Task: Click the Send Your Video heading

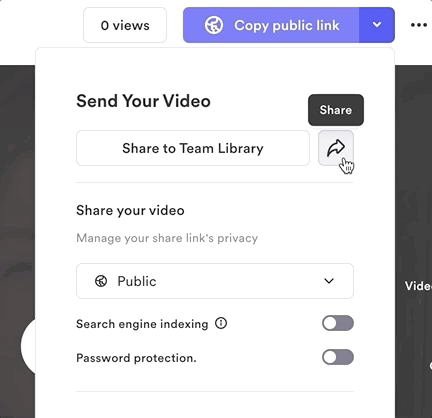Action: [x=143, y=101]
